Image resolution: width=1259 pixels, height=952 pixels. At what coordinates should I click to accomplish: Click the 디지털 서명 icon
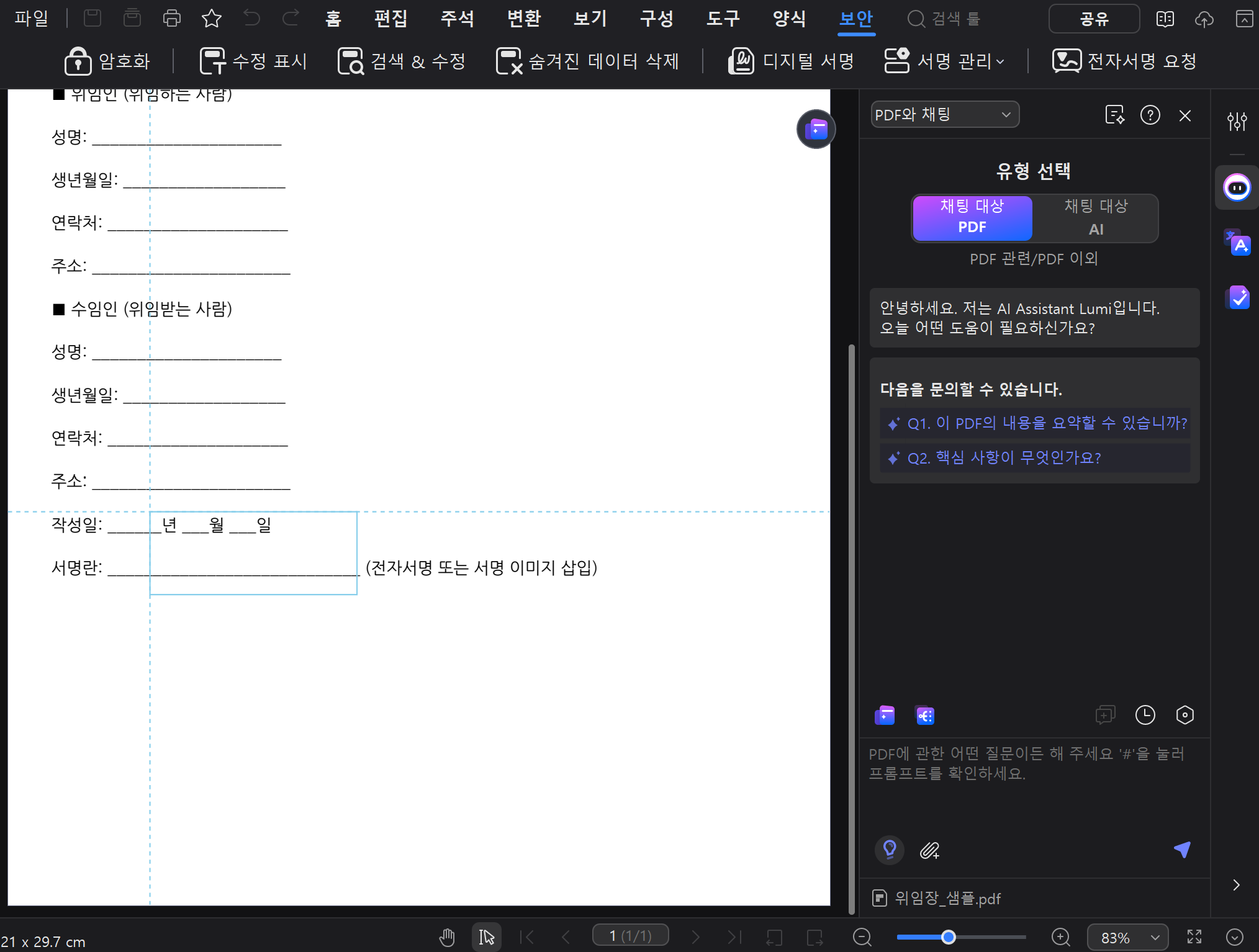click(741, 61)
